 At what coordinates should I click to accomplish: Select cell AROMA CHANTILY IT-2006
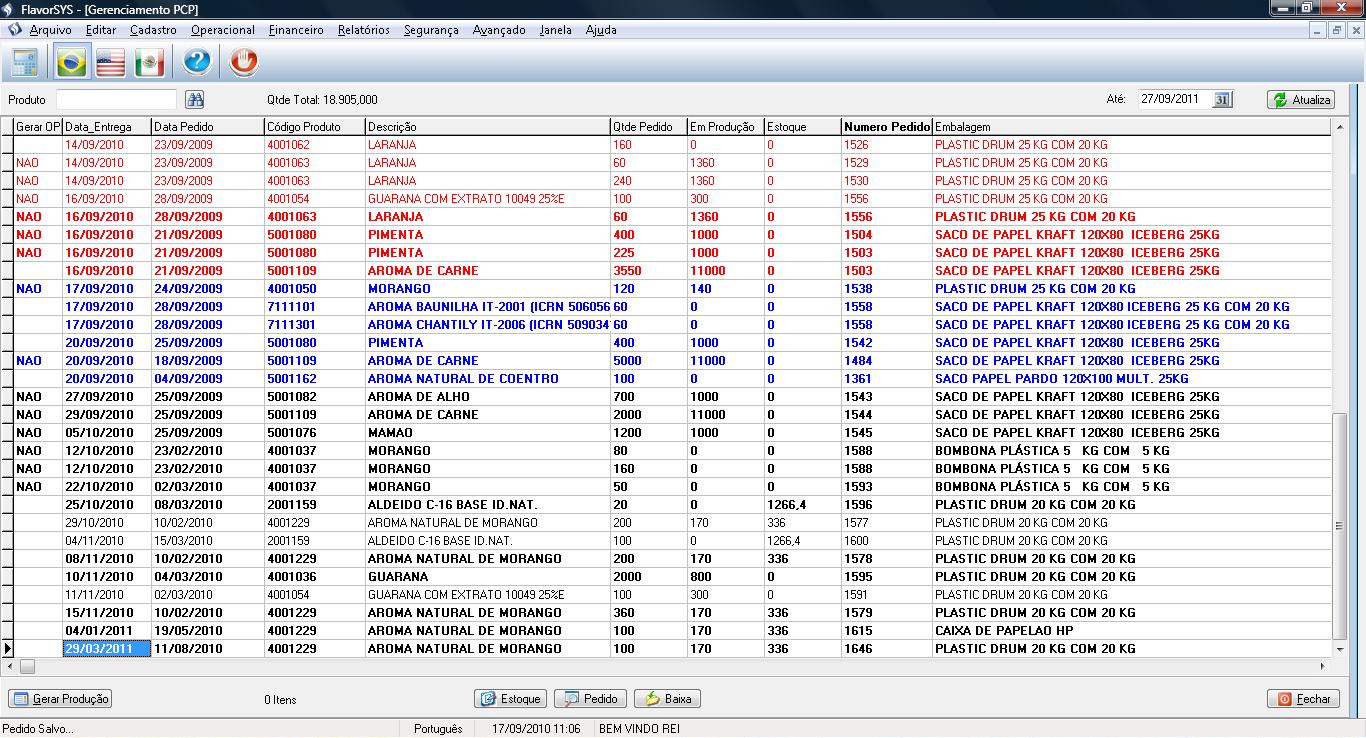[x=487, y=325]
